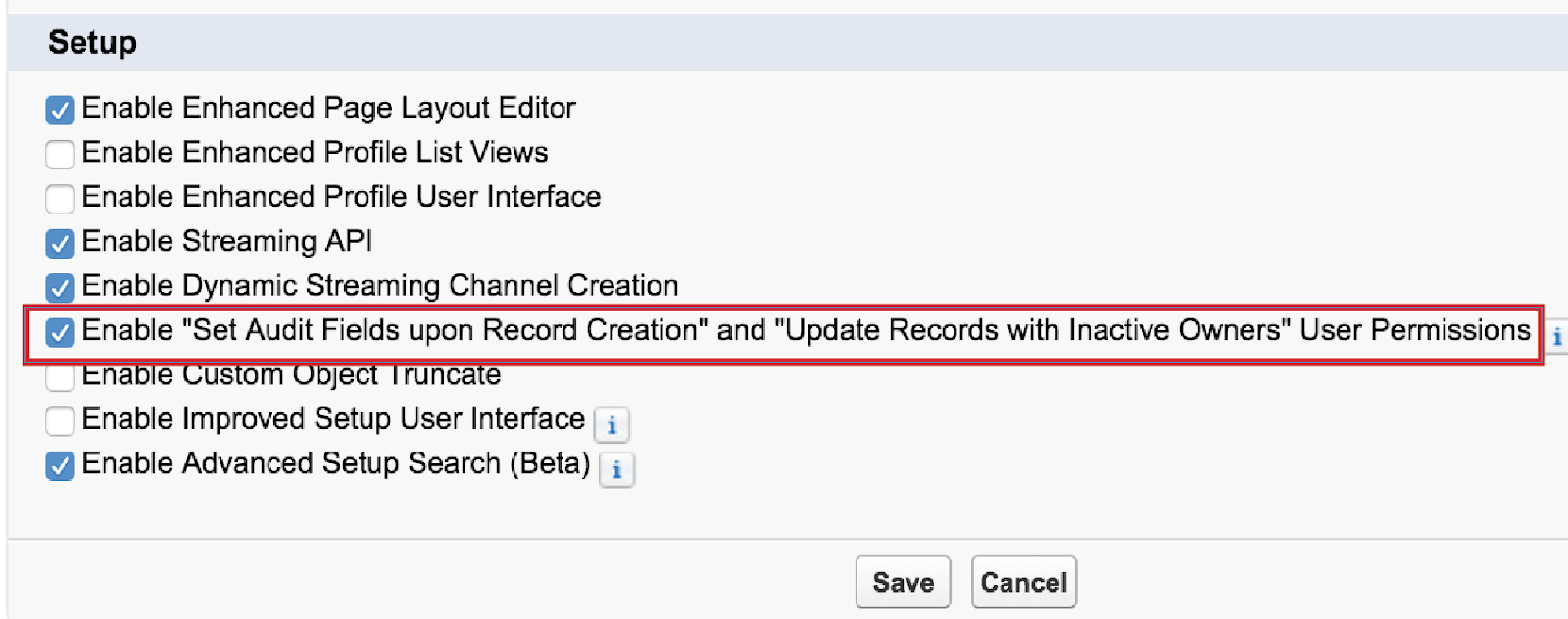Uncheck Enable Enhanced Page Layout Editor checkbox
The width and height of the screenshot is (1568, 619).
coord(60,110)
